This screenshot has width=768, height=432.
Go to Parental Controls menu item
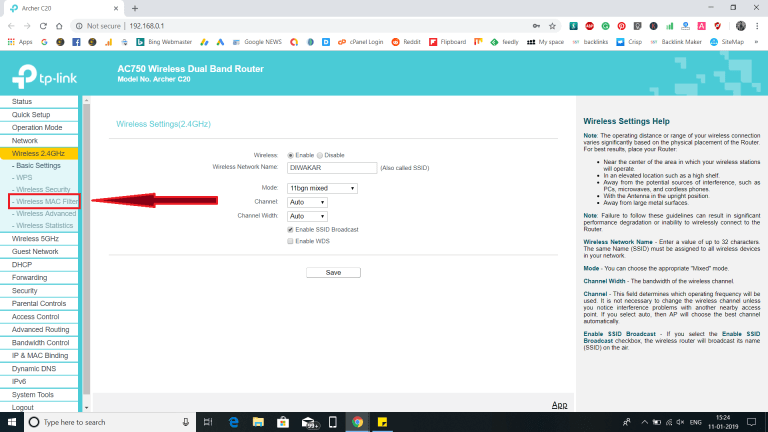tap(39, 303)
